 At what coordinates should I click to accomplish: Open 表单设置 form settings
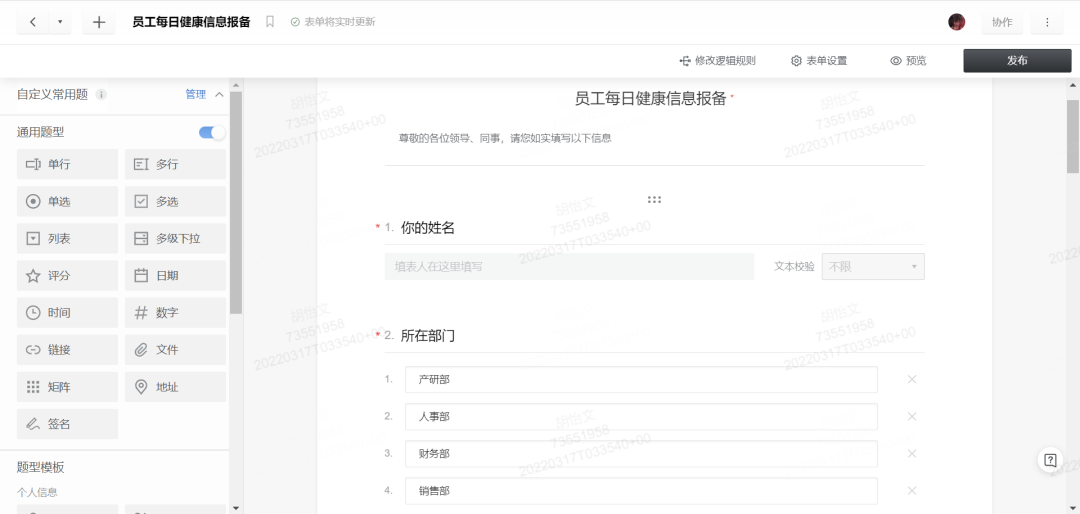[818, 61]
